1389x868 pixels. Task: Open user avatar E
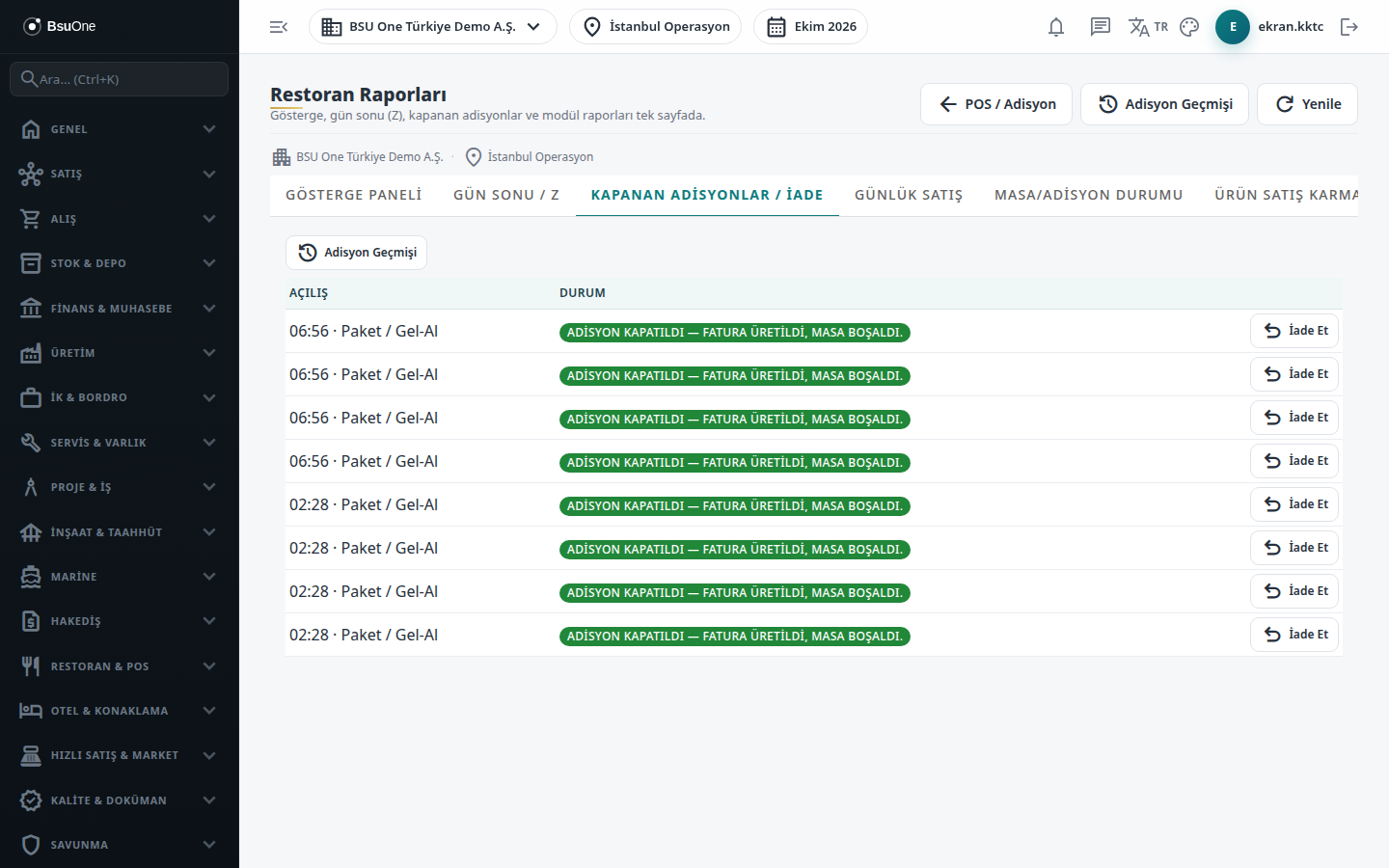point(1233,27)
